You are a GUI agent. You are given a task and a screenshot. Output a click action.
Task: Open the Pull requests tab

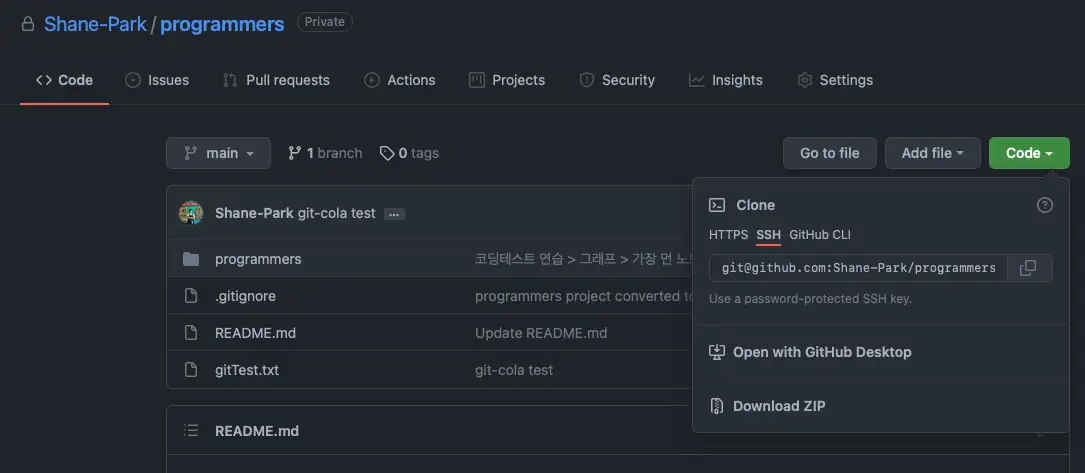coord(276,80)
